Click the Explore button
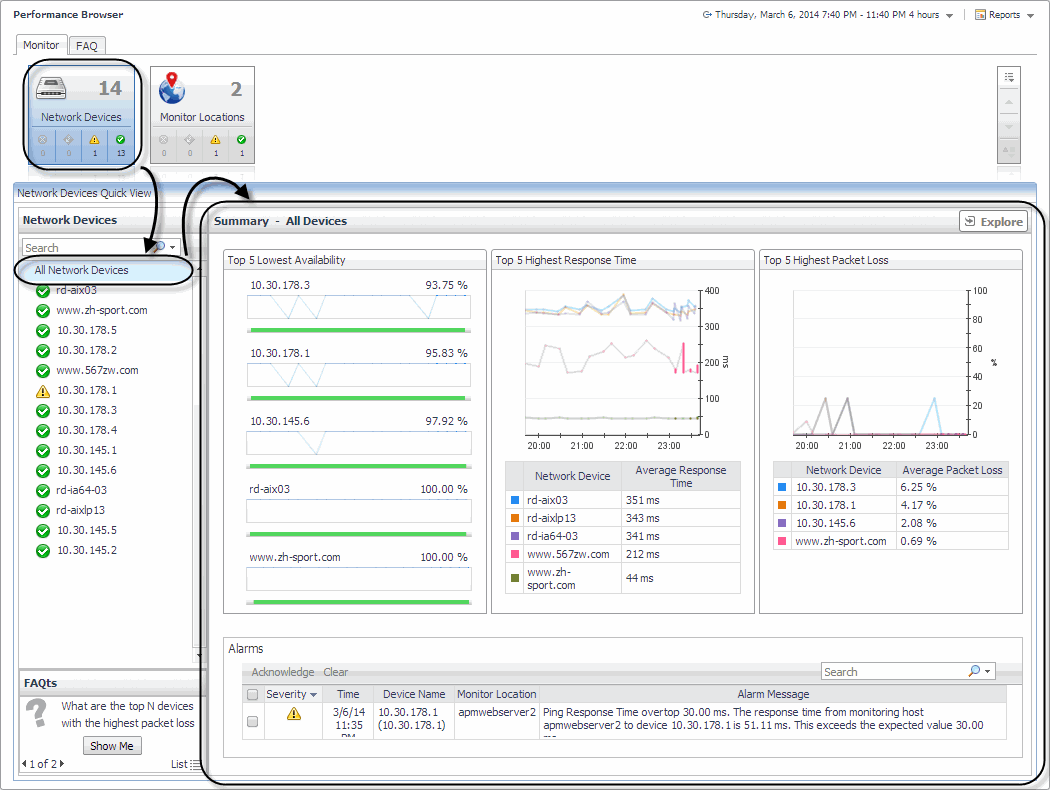The width and height of the screenshot is (1050, 790). pyautogui.click(x=992, y=222)
